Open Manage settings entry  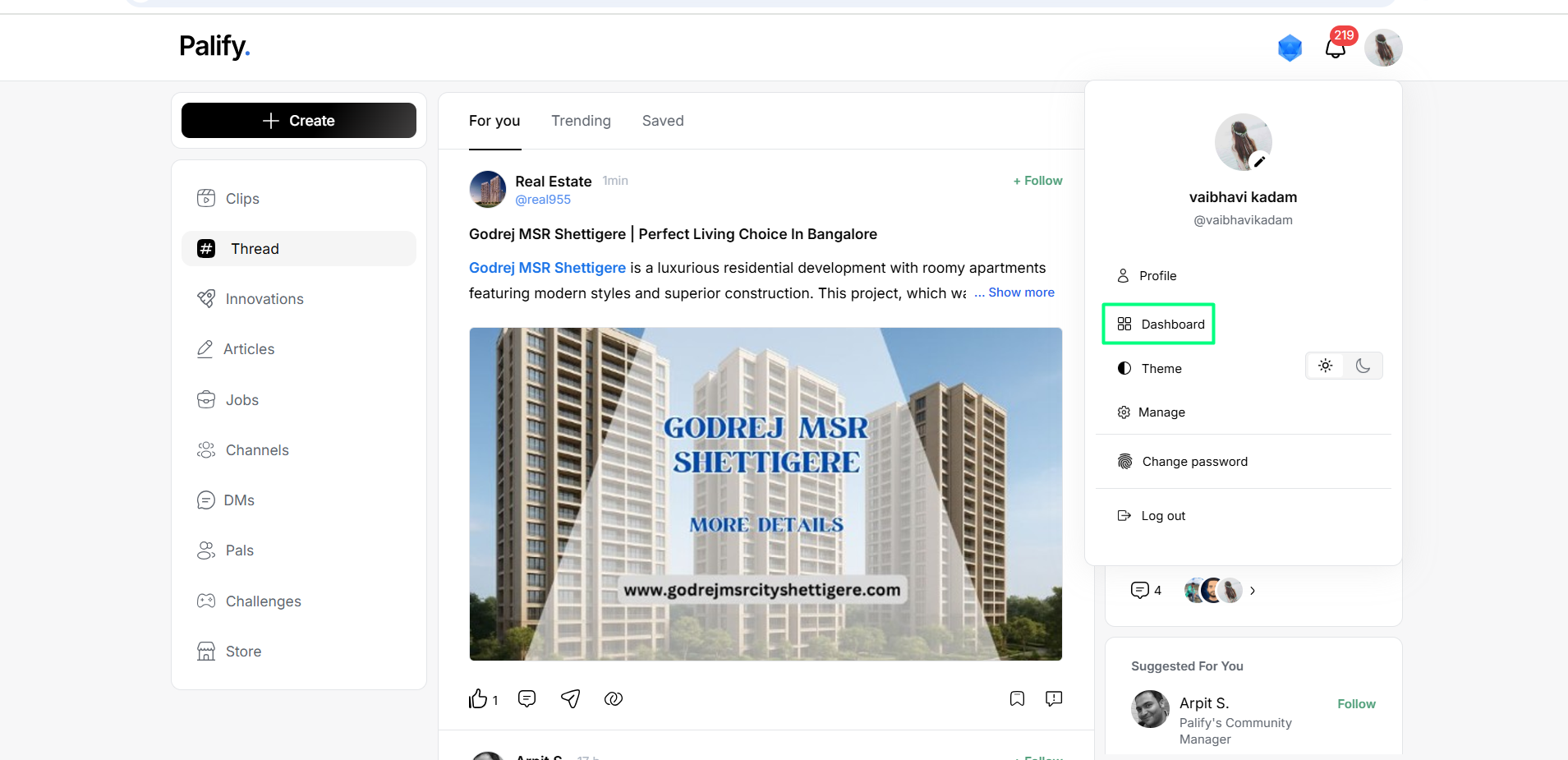[x=1151, y=412]
